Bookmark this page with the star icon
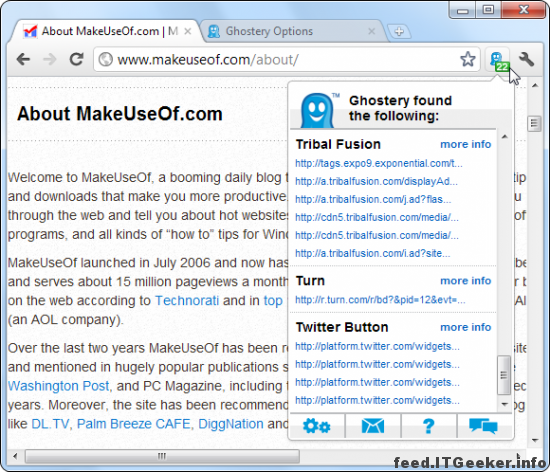550x472 pixels. 468,59
